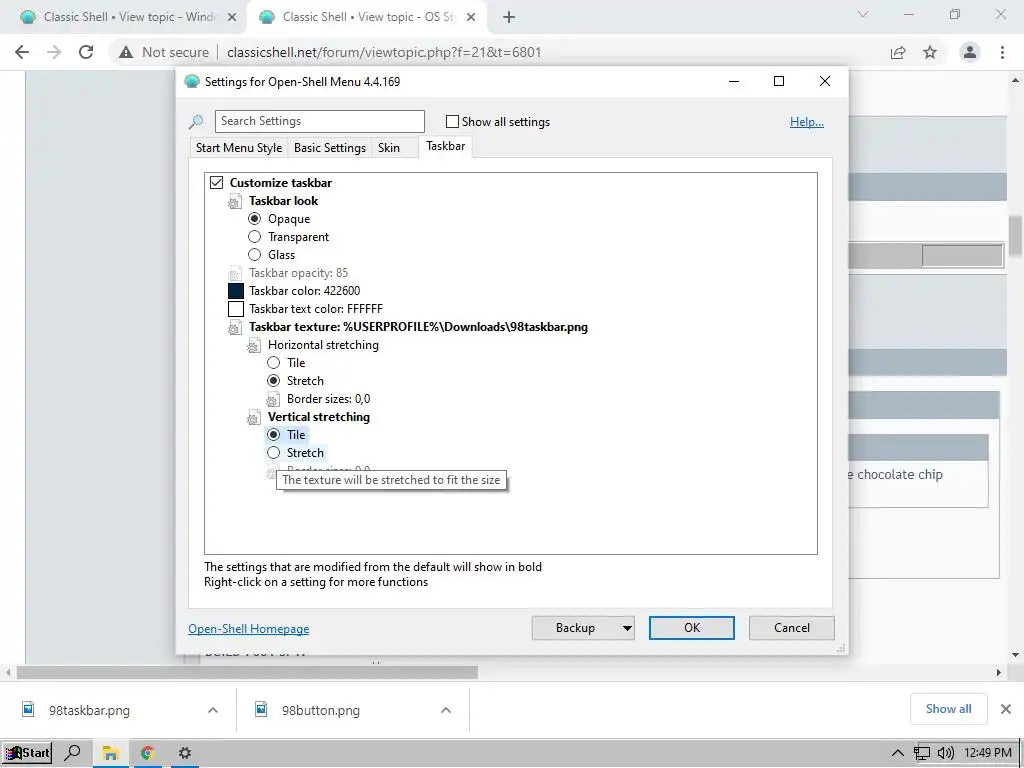
Task: Click the volume speaker icon in system tray
Action: point(945,753)
